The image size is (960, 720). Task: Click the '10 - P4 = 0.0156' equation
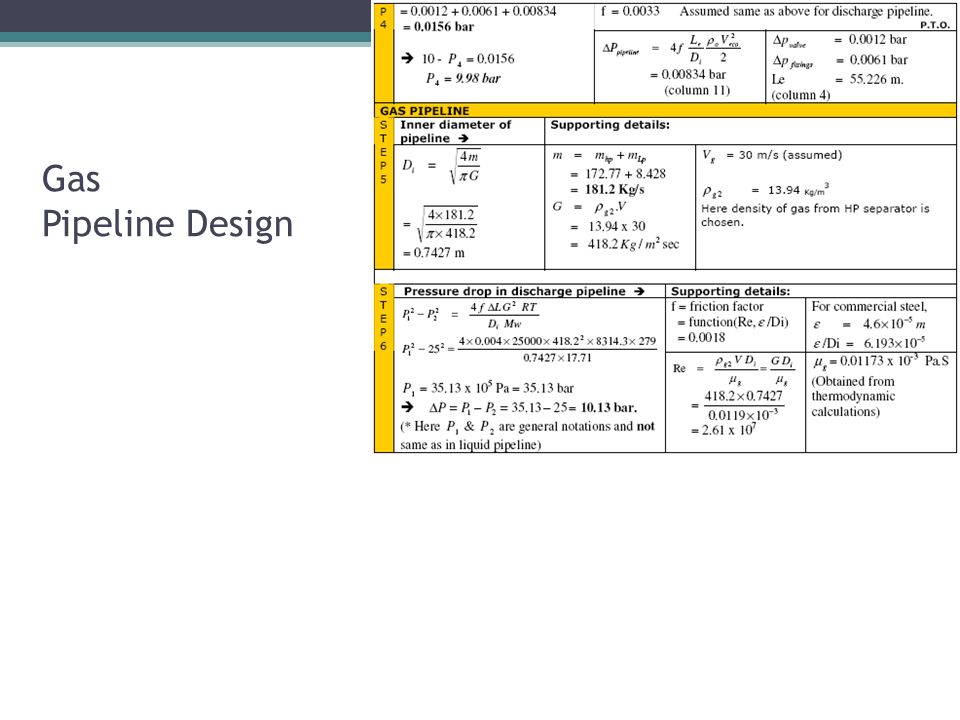468,59
